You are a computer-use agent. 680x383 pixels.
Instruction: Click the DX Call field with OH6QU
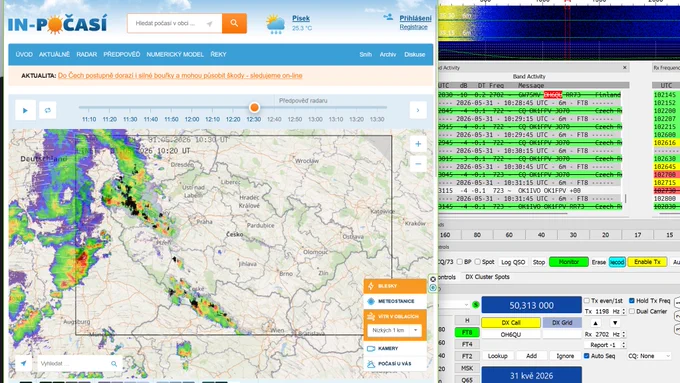(x=511, y=334)
